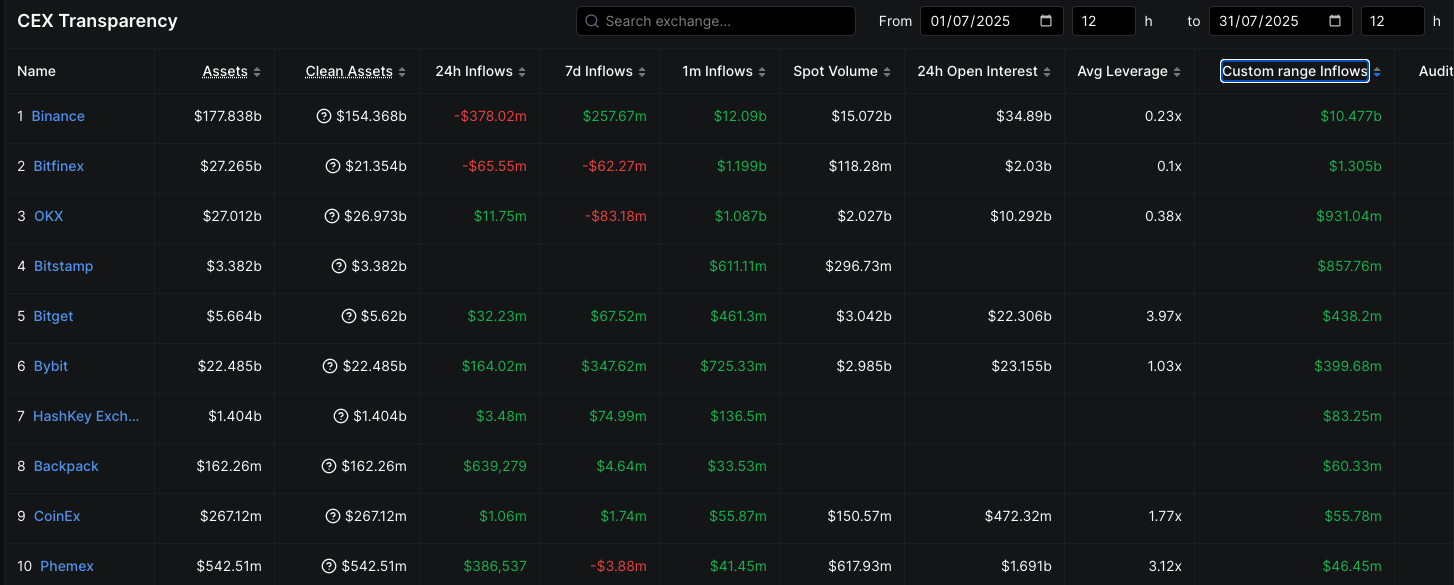The height and width of the screenshot is (585, 1454).
Task: Open the From date calendar picker icon
Action: tap(1046, 21)
